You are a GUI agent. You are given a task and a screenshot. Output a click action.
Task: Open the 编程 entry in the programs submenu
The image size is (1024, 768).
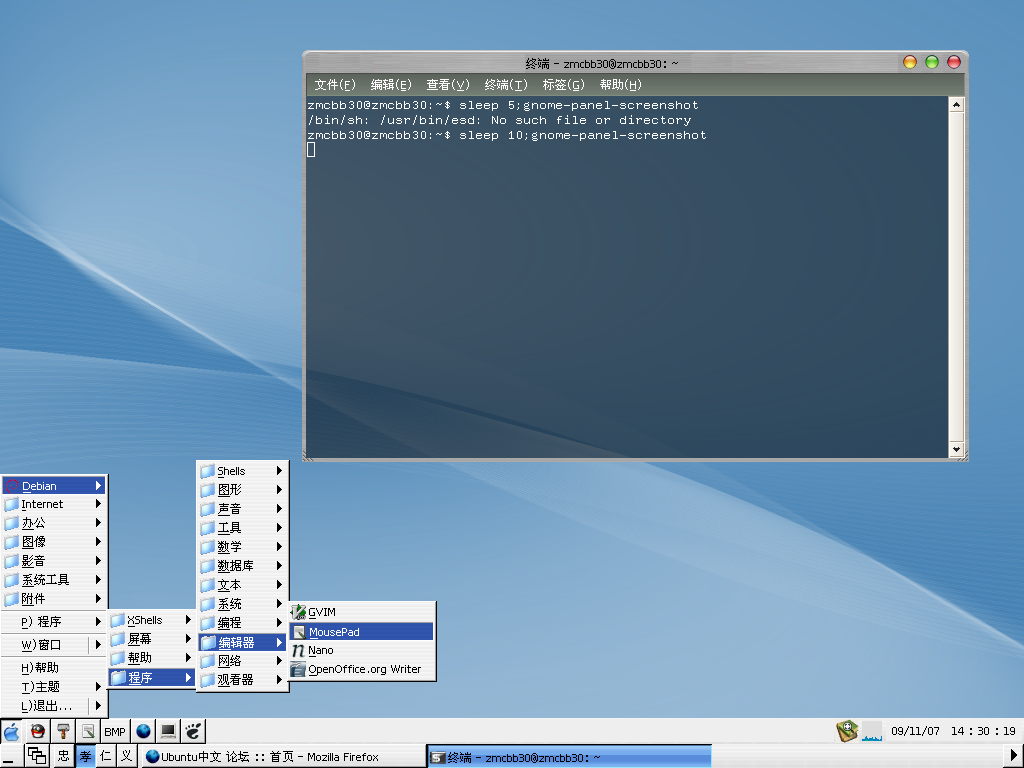point(242,623)
